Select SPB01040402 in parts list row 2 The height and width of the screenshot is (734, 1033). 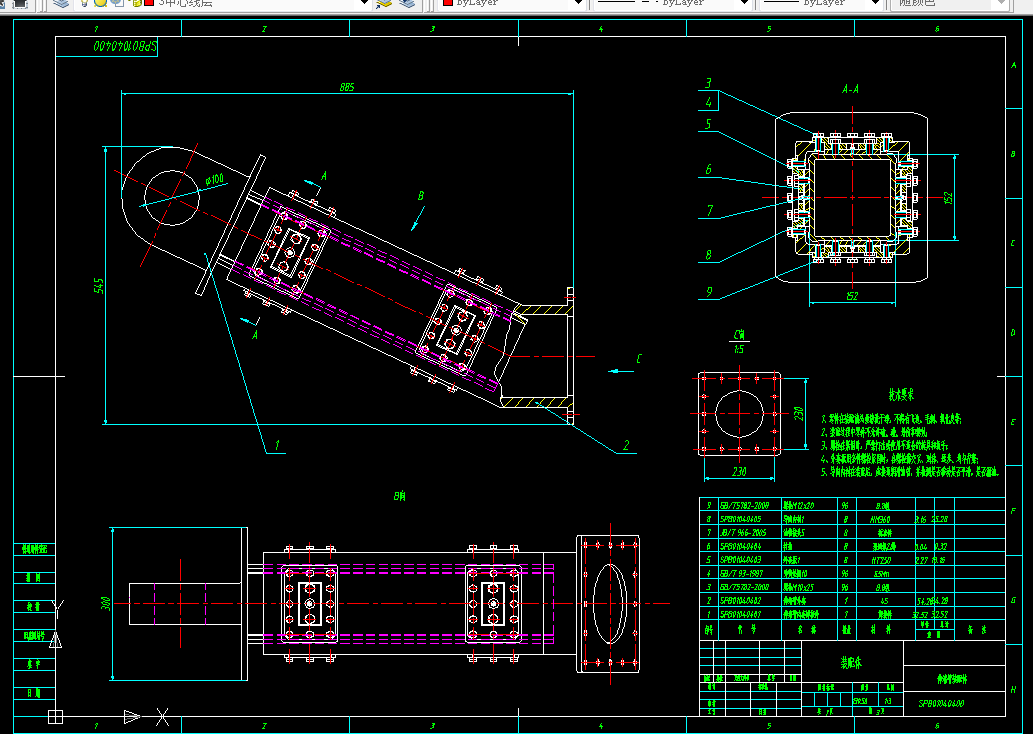point(740,600)
